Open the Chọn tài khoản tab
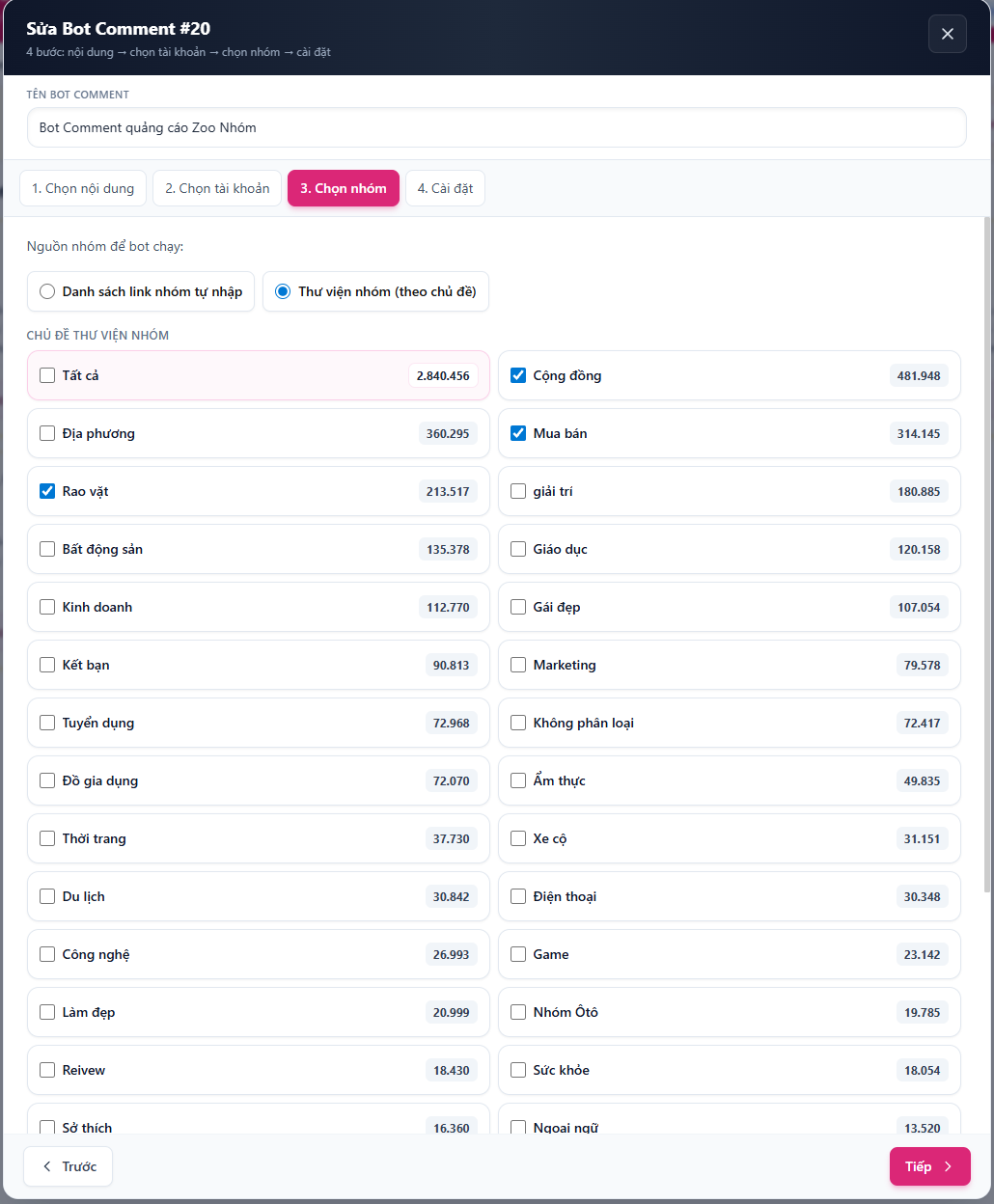This screenshot has height=1204, width=994. pyautogui.click(x=217, y=188)
